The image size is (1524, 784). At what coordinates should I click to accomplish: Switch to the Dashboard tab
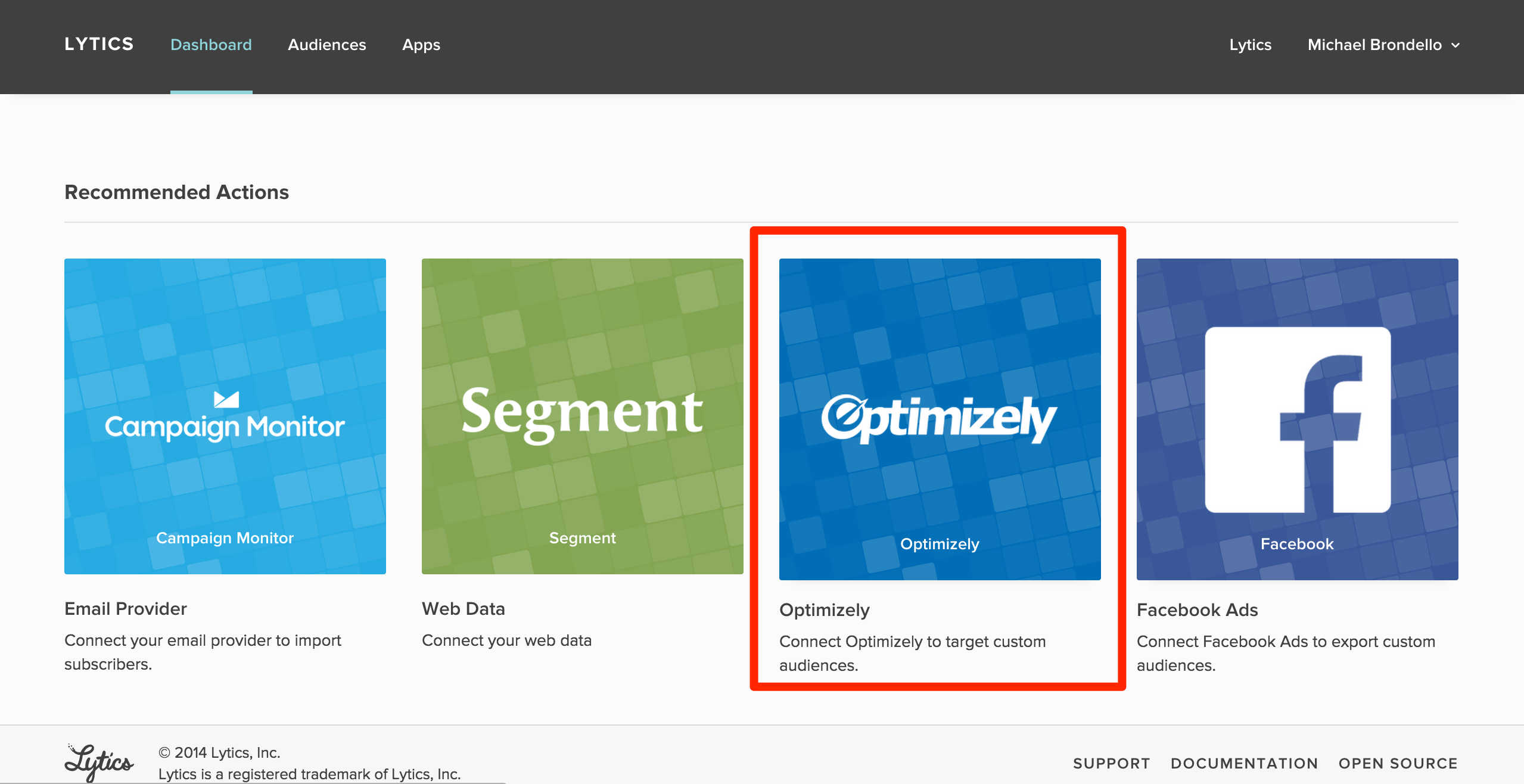[x=211, y=45]
